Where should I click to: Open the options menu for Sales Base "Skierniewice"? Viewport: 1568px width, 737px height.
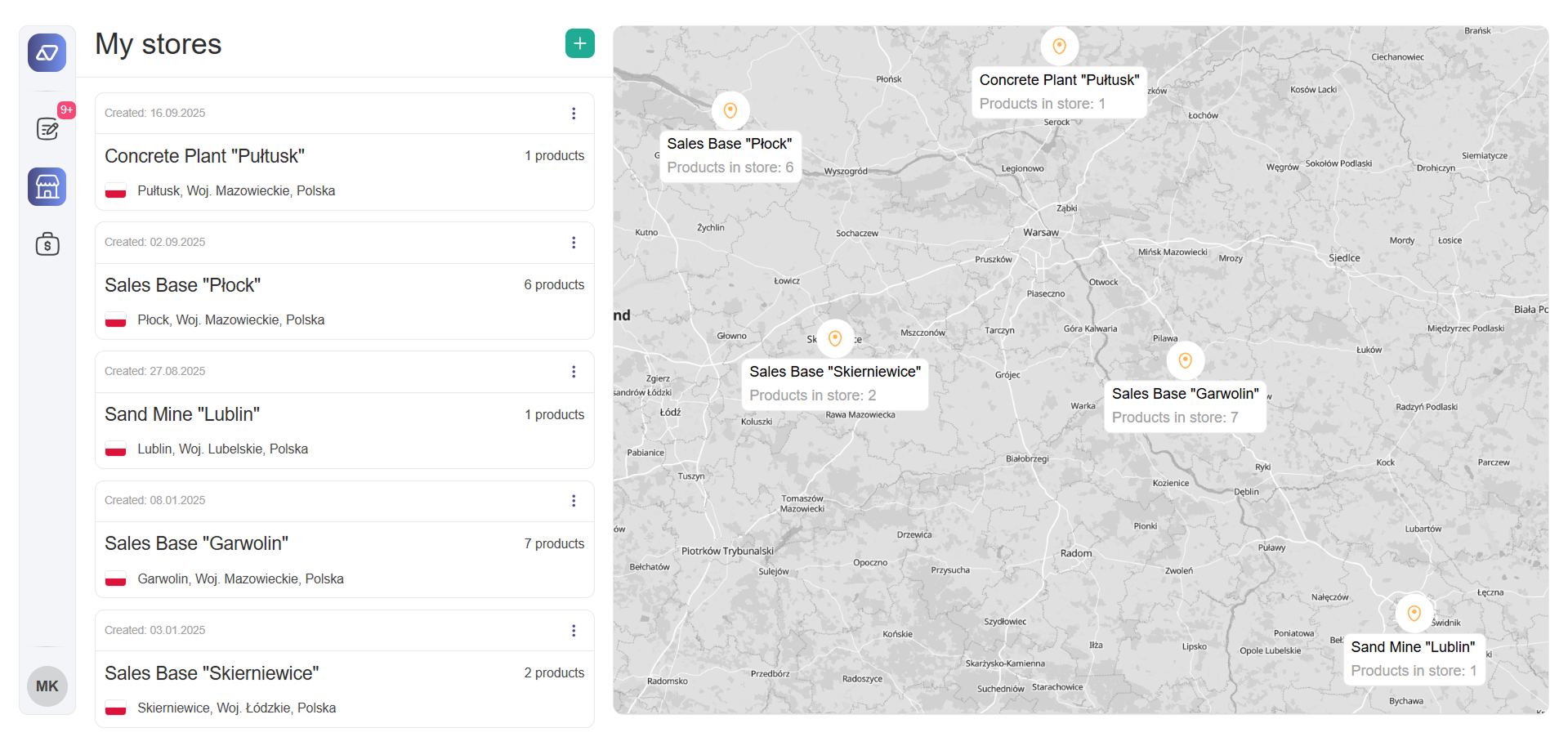(x=573, y=630)
